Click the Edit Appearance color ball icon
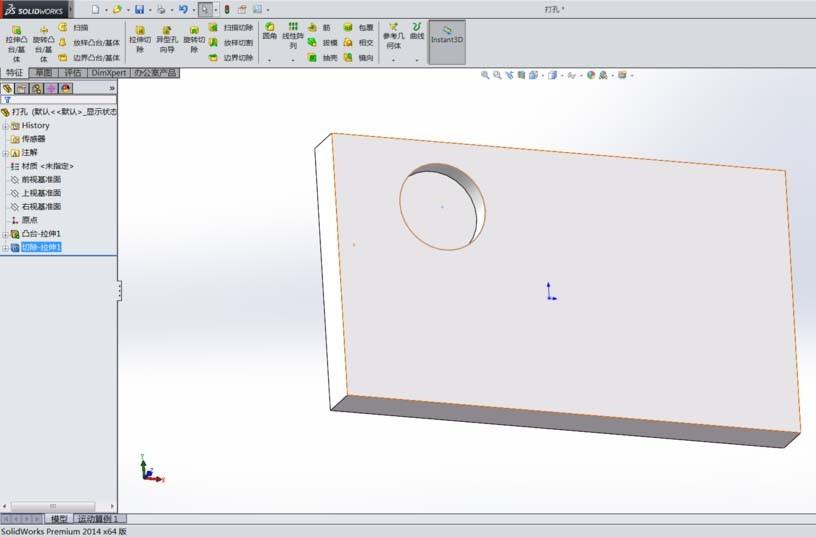This screenshot has width=816, height=537. click(x=591, y=75)
